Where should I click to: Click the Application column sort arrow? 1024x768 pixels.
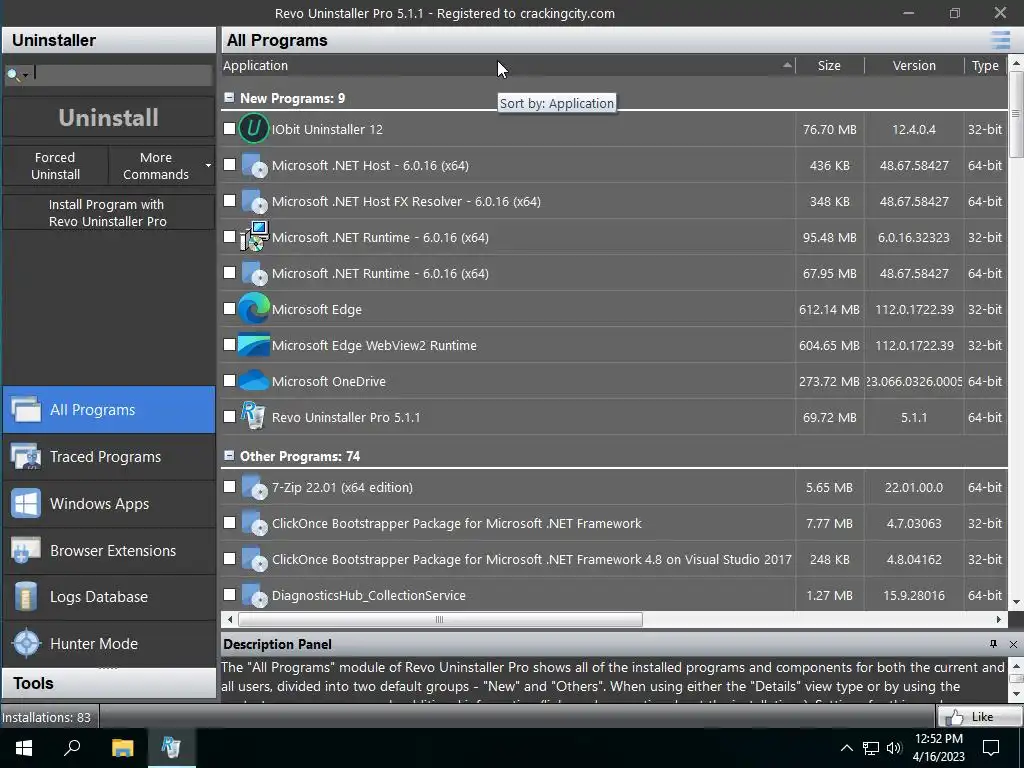pyautogui.click(x=787, y=65)
